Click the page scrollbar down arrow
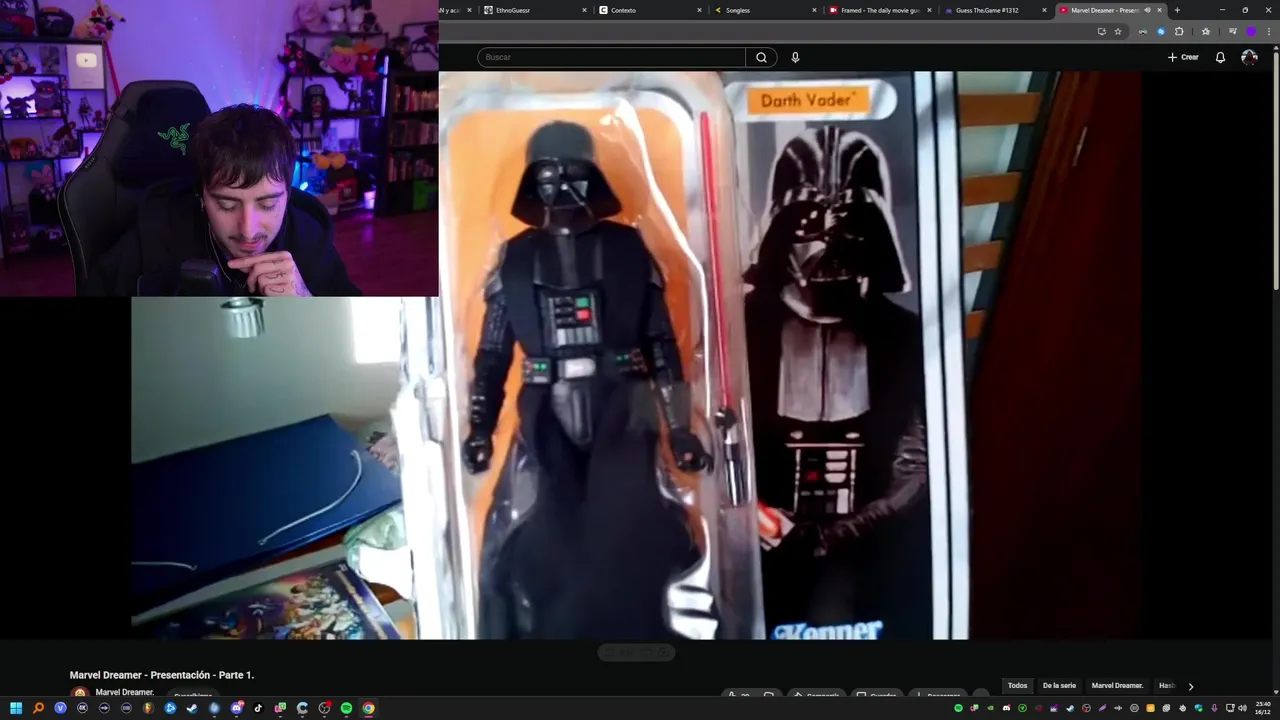1280x720 pixels. (x=1275, y=691)
